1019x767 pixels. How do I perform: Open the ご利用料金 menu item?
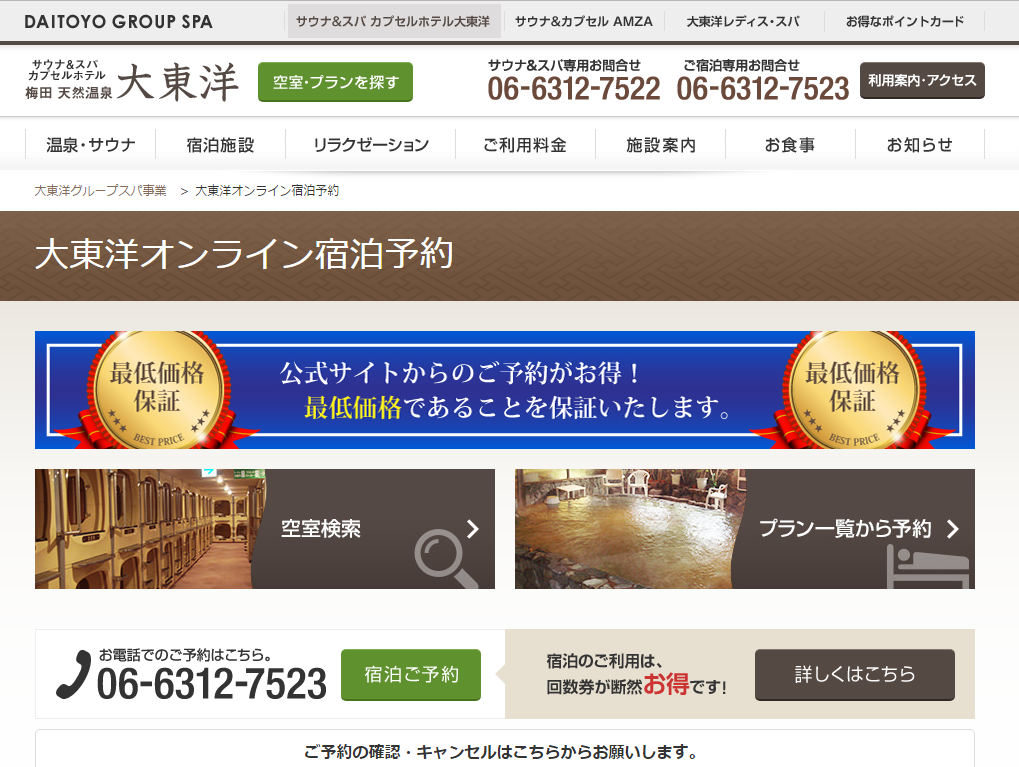tap(525, 144)
